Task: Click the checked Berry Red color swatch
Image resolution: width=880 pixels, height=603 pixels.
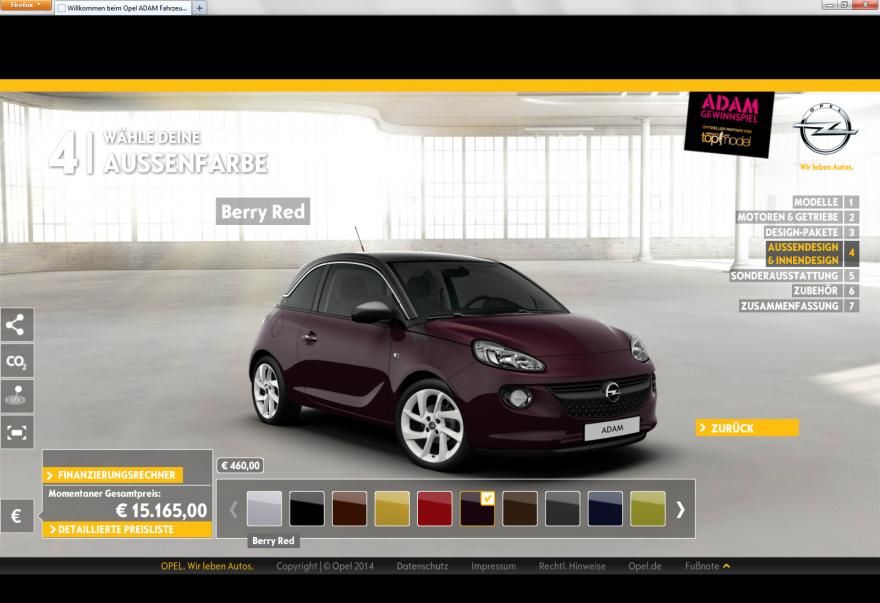Action: click(x=477, y=508)
